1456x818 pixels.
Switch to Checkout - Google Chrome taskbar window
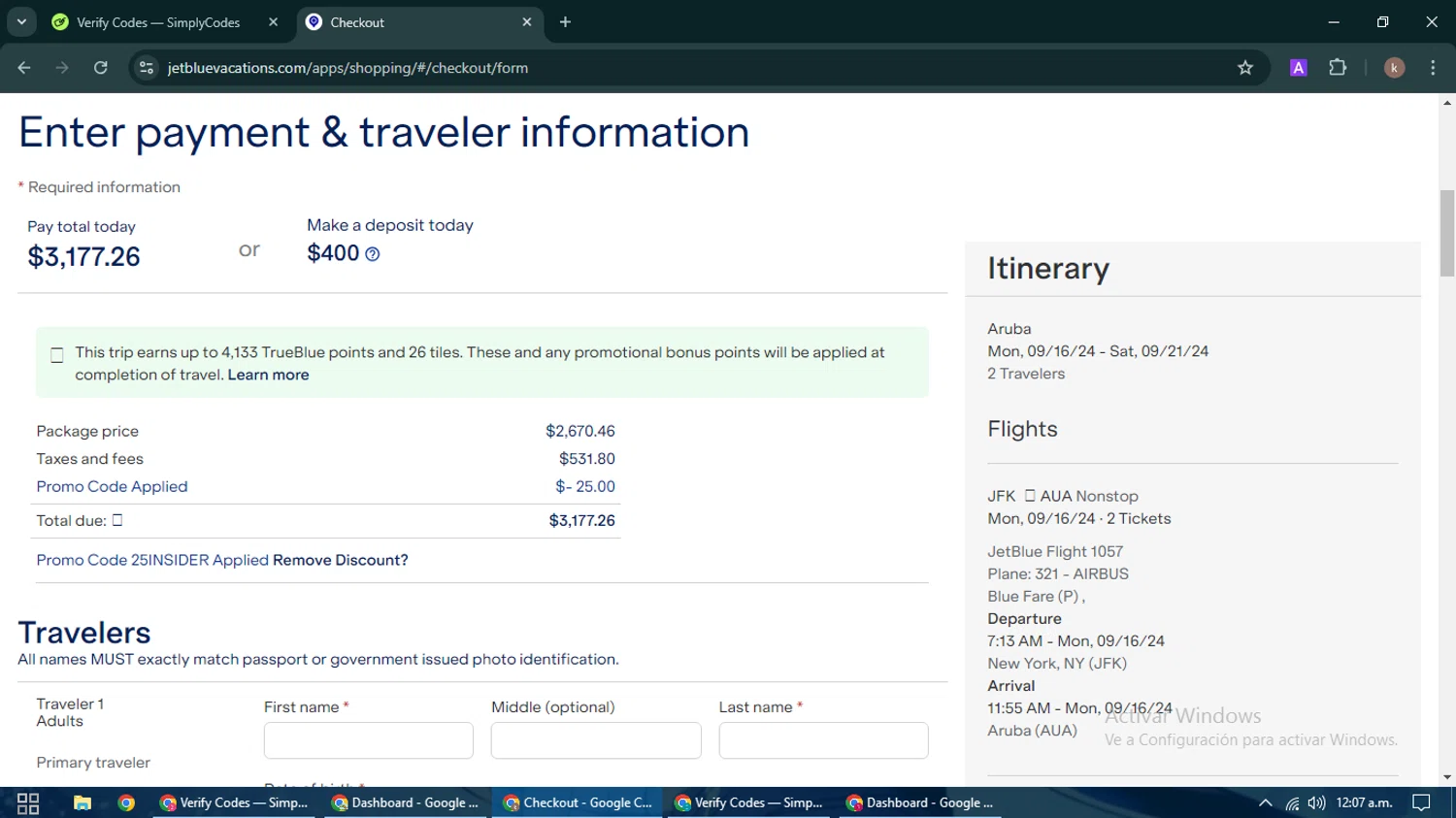pos(579,803)
